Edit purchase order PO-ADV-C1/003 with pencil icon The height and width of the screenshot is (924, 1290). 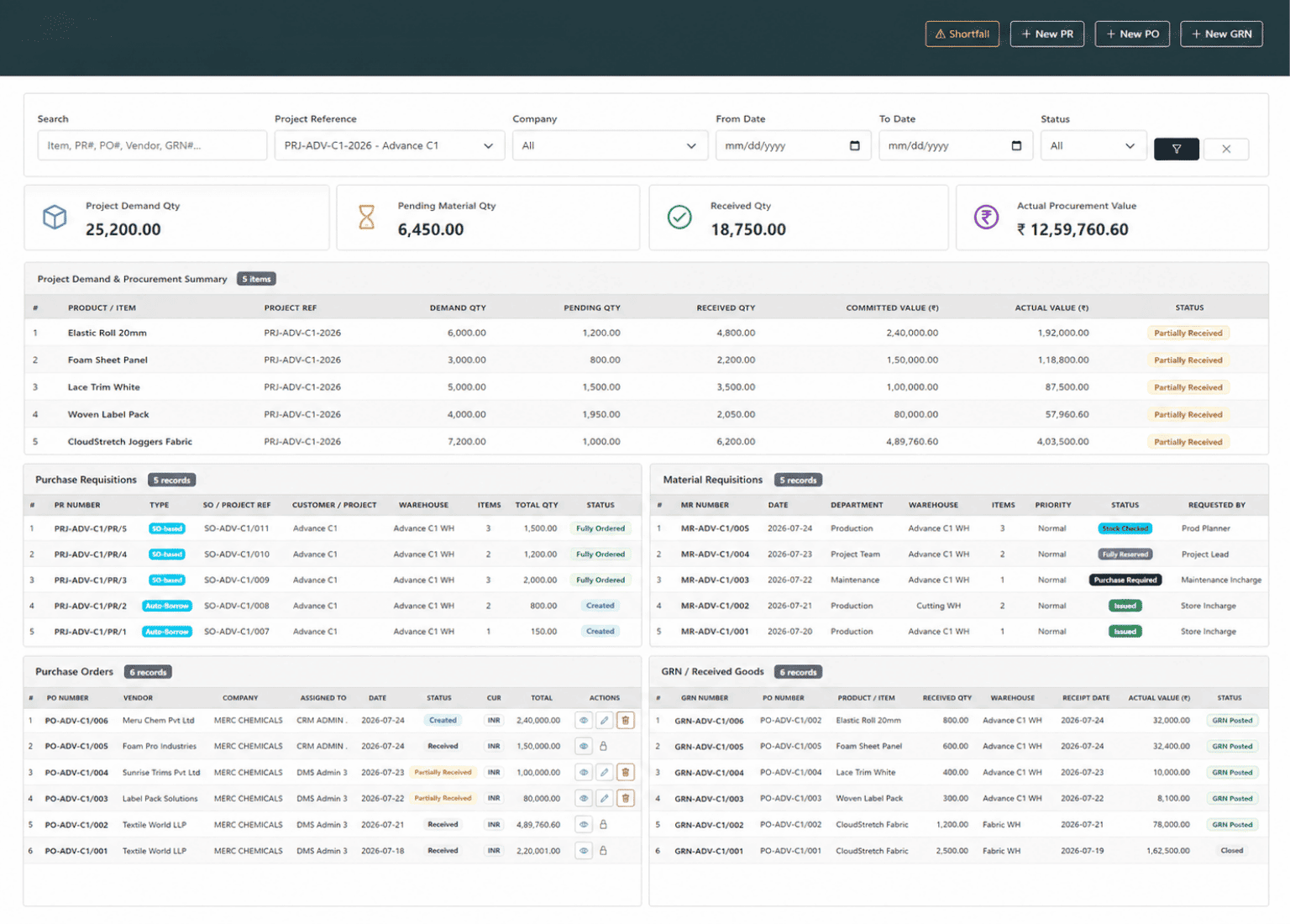[604, 798]
